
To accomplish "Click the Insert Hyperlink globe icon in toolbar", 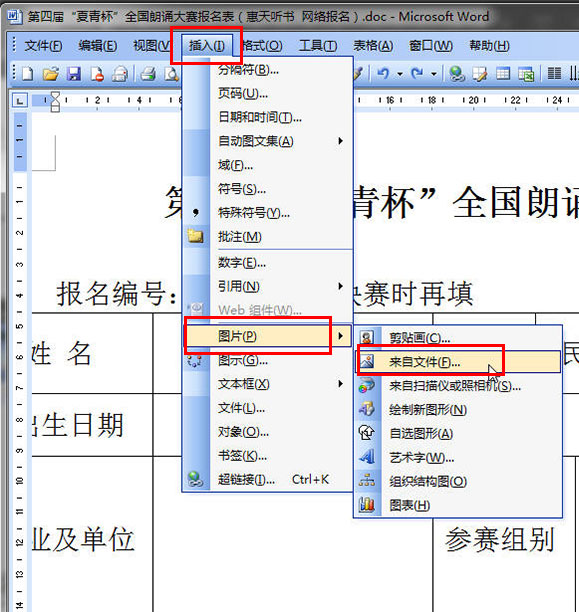I will [456, 73].
